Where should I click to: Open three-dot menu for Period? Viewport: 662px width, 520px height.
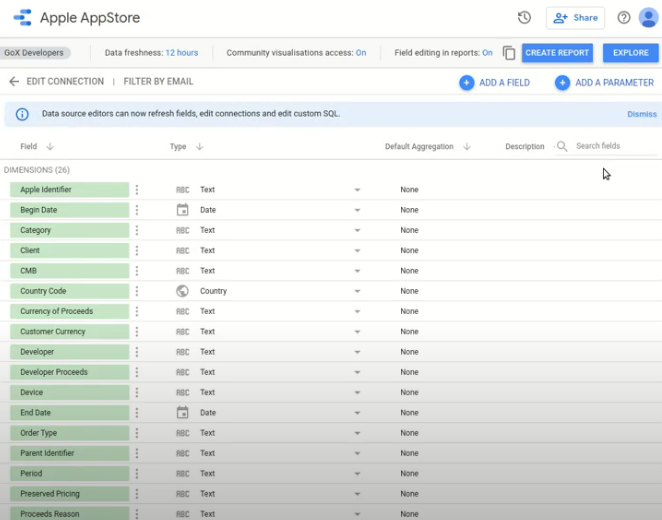(x=137, y=473)
